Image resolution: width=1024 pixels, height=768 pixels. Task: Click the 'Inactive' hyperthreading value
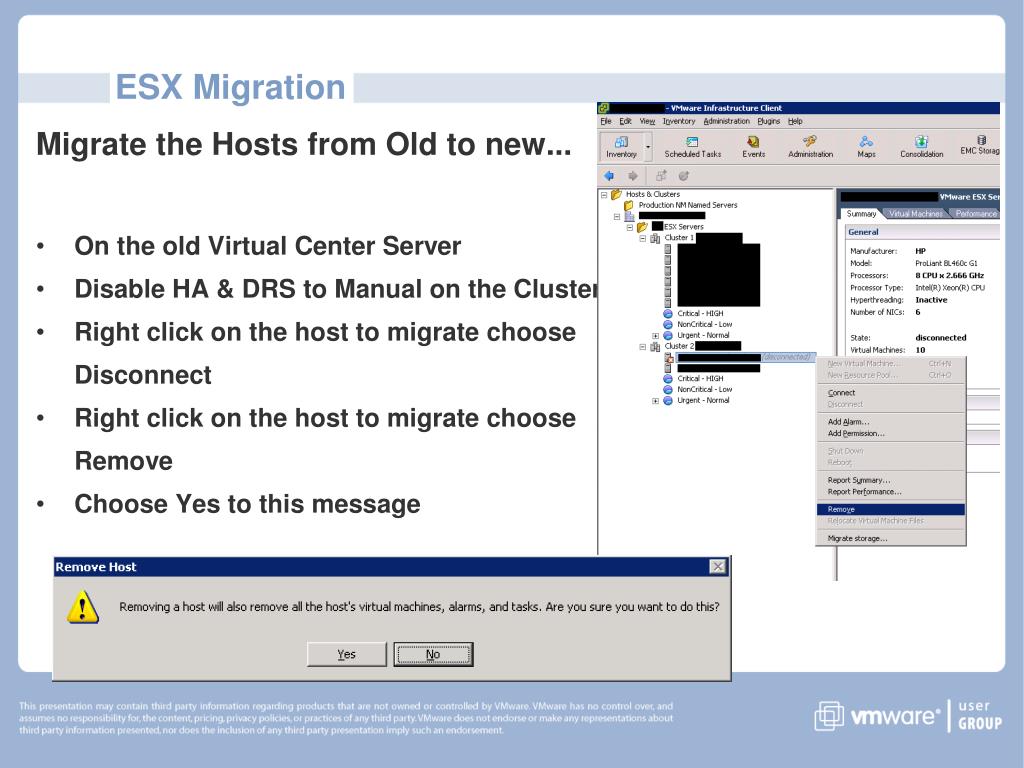(x=931, y=300)
